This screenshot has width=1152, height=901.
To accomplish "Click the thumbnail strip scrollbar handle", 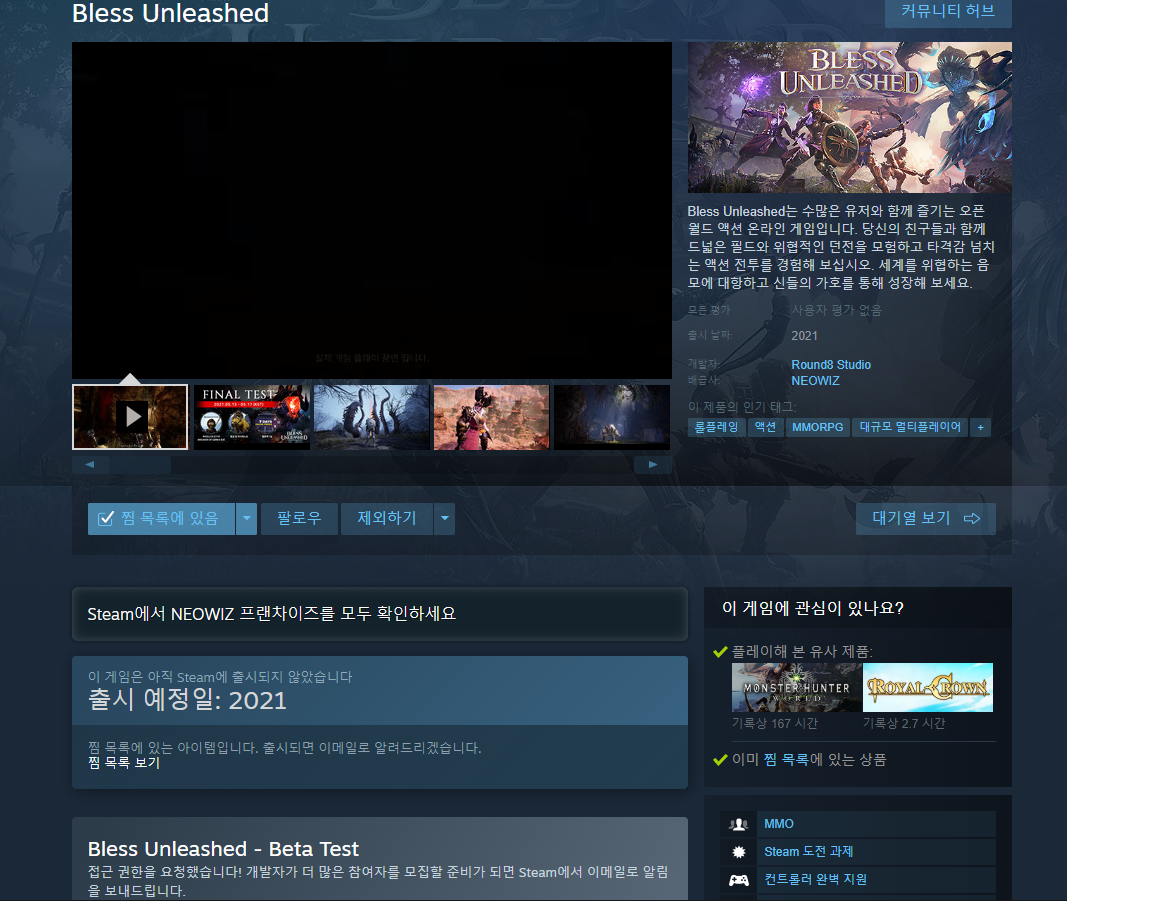I will [140, 464].
